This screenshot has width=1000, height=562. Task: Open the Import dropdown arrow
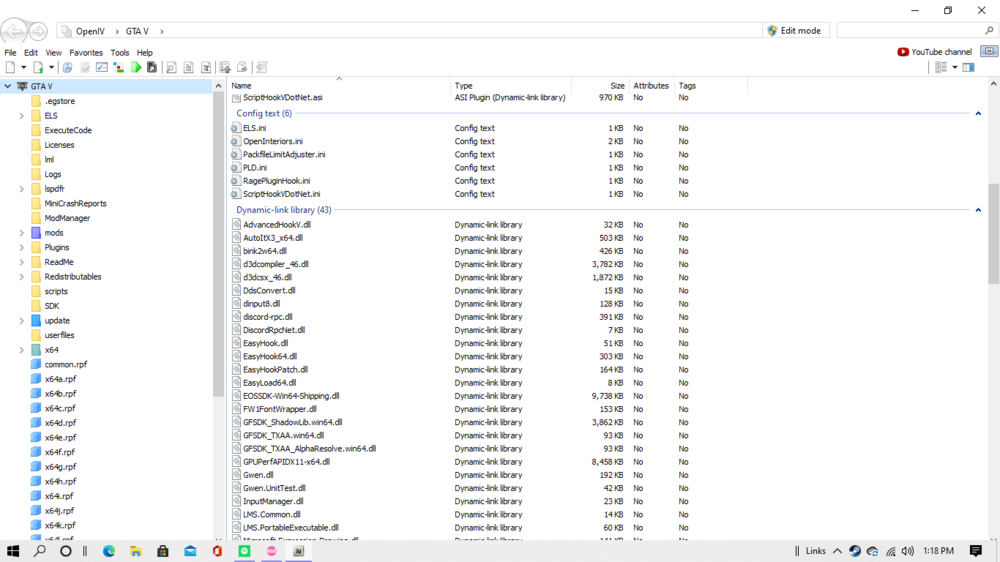(x=51, y=68)
